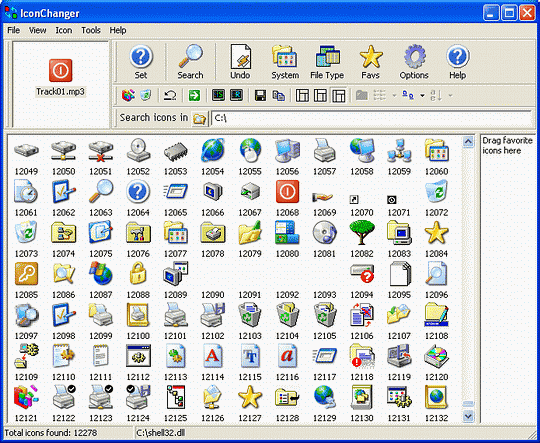Select icon 12081 CD with music note

coord(324,233)
